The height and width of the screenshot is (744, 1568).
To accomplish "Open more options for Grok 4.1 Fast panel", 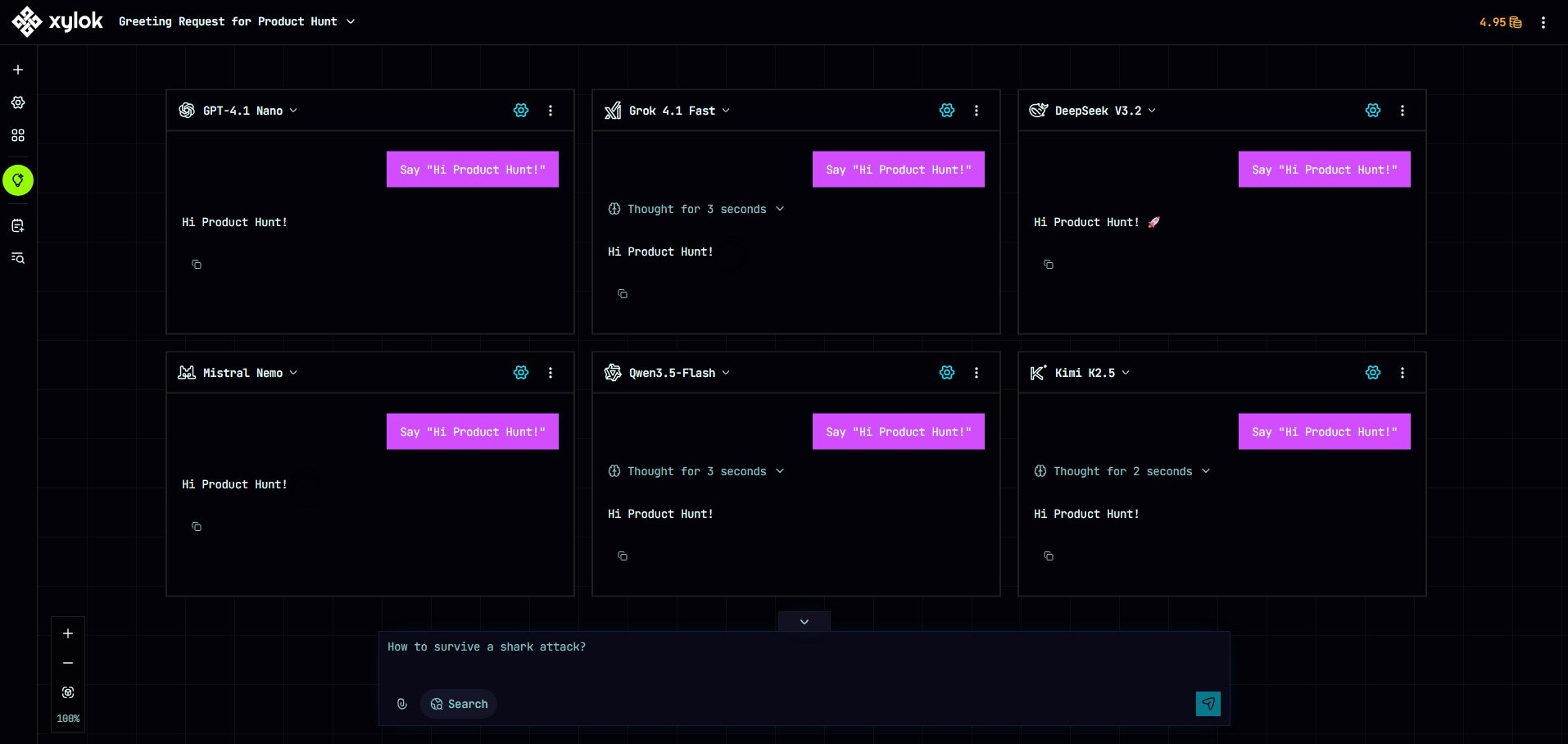I will pos(977,111).
